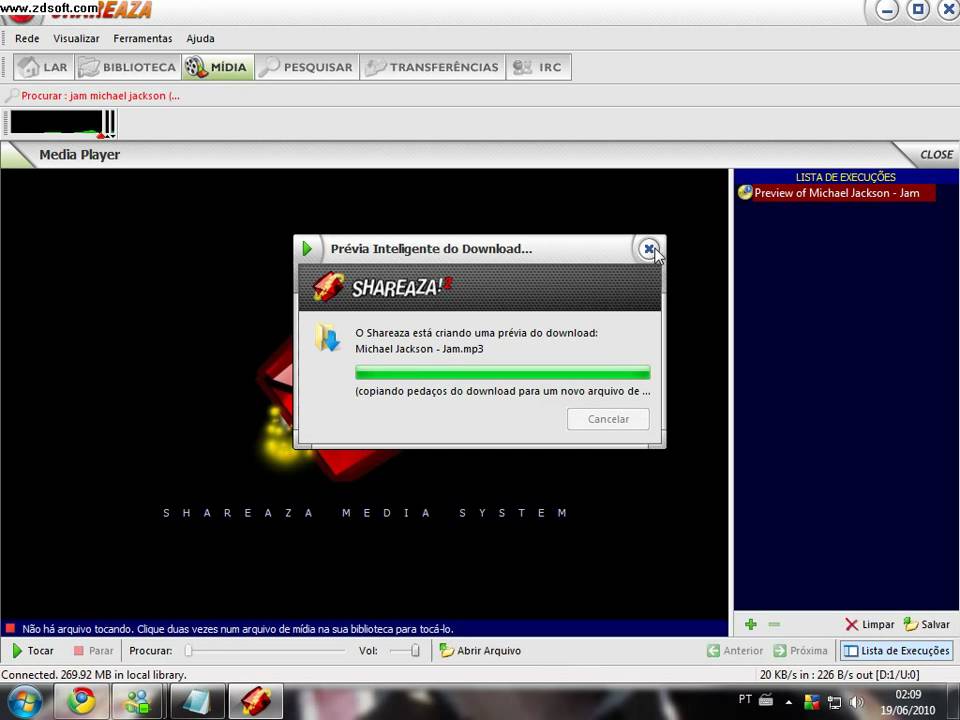Click the volume speaker tray icon
960x720 pixels.
[857, 702]
